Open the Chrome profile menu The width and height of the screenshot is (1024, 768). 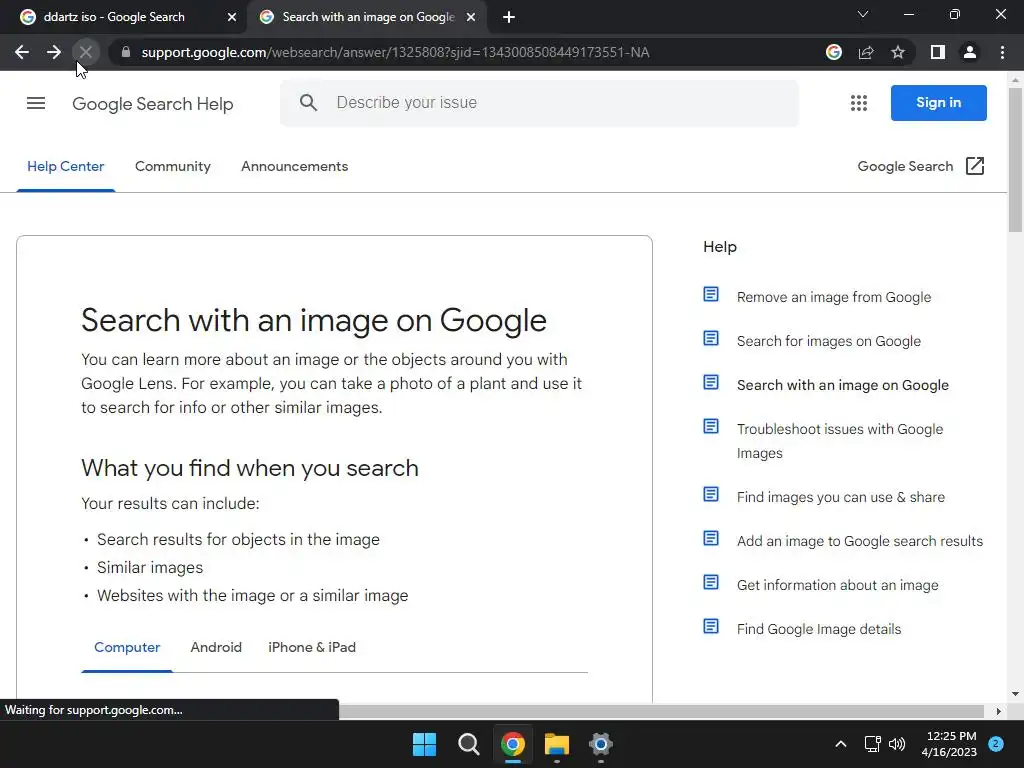(x=970, y=52)
